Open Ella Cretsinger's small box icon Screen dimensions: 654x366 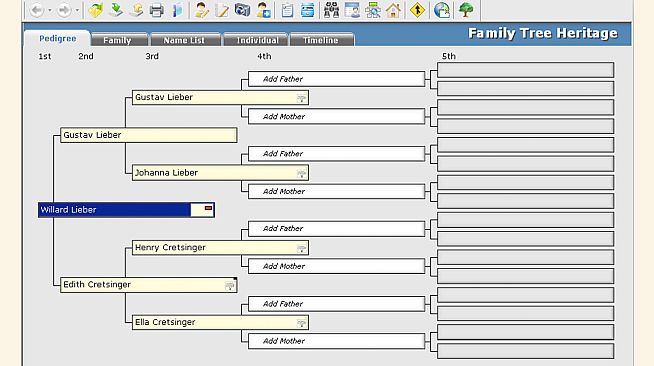click(302, 323)
